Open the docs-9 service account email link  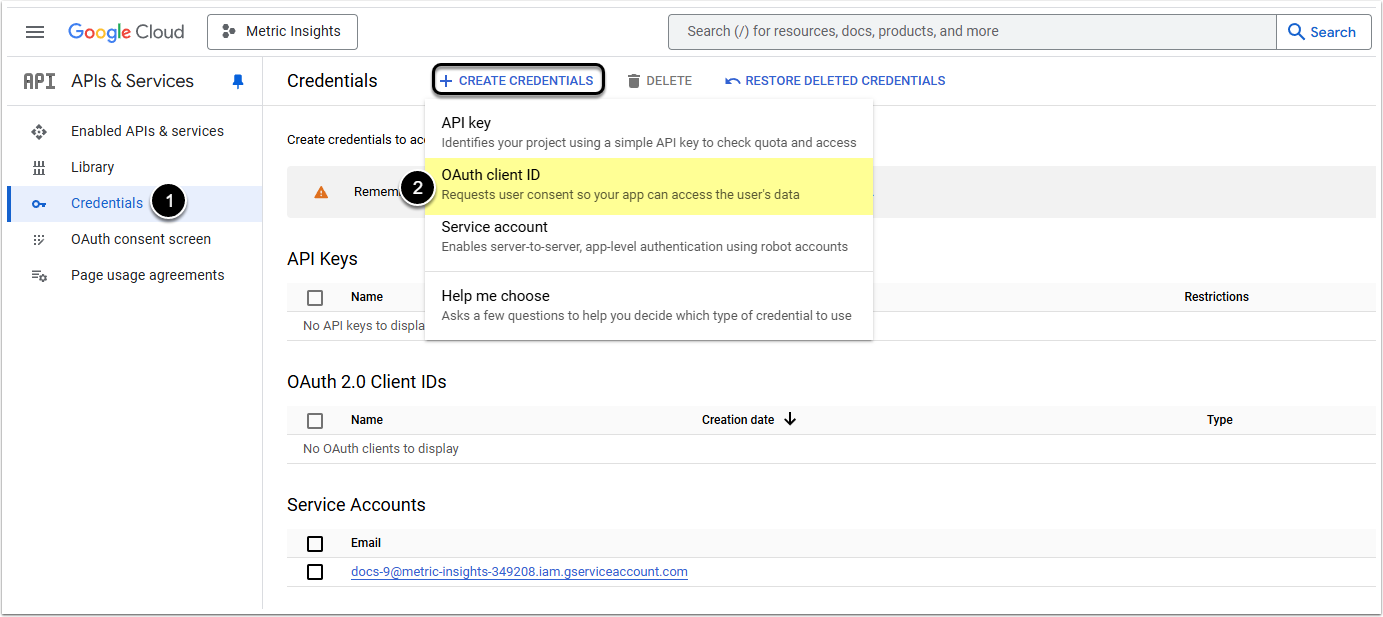pos(519,572)
